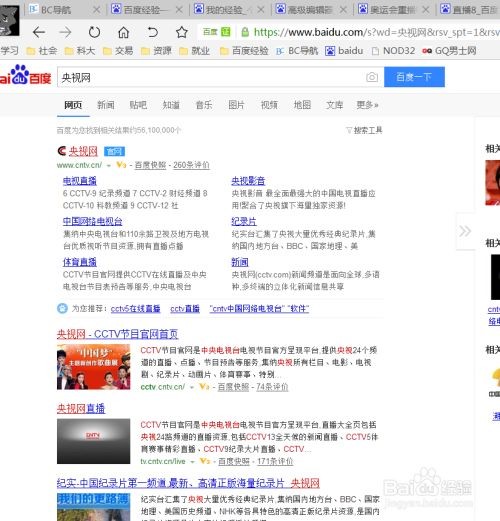500x521 pixels.
Task: Click the 中国梦 result thumbnail
Action: pyautogui.click(x=93, y=367)
